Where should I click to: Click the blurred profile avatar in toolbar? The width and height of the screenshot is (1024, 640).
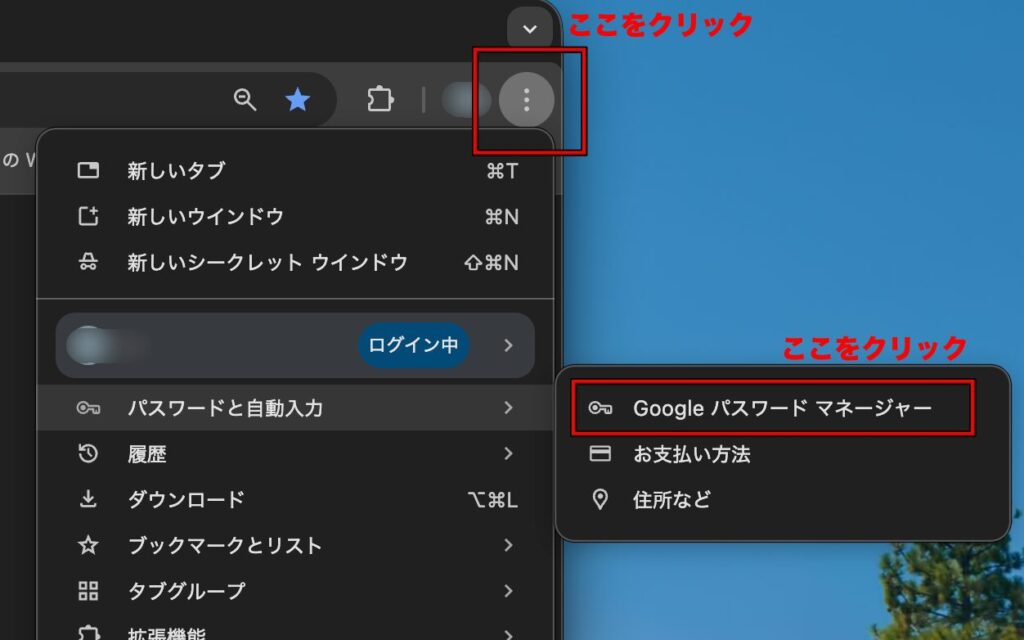tap(465, 100)
